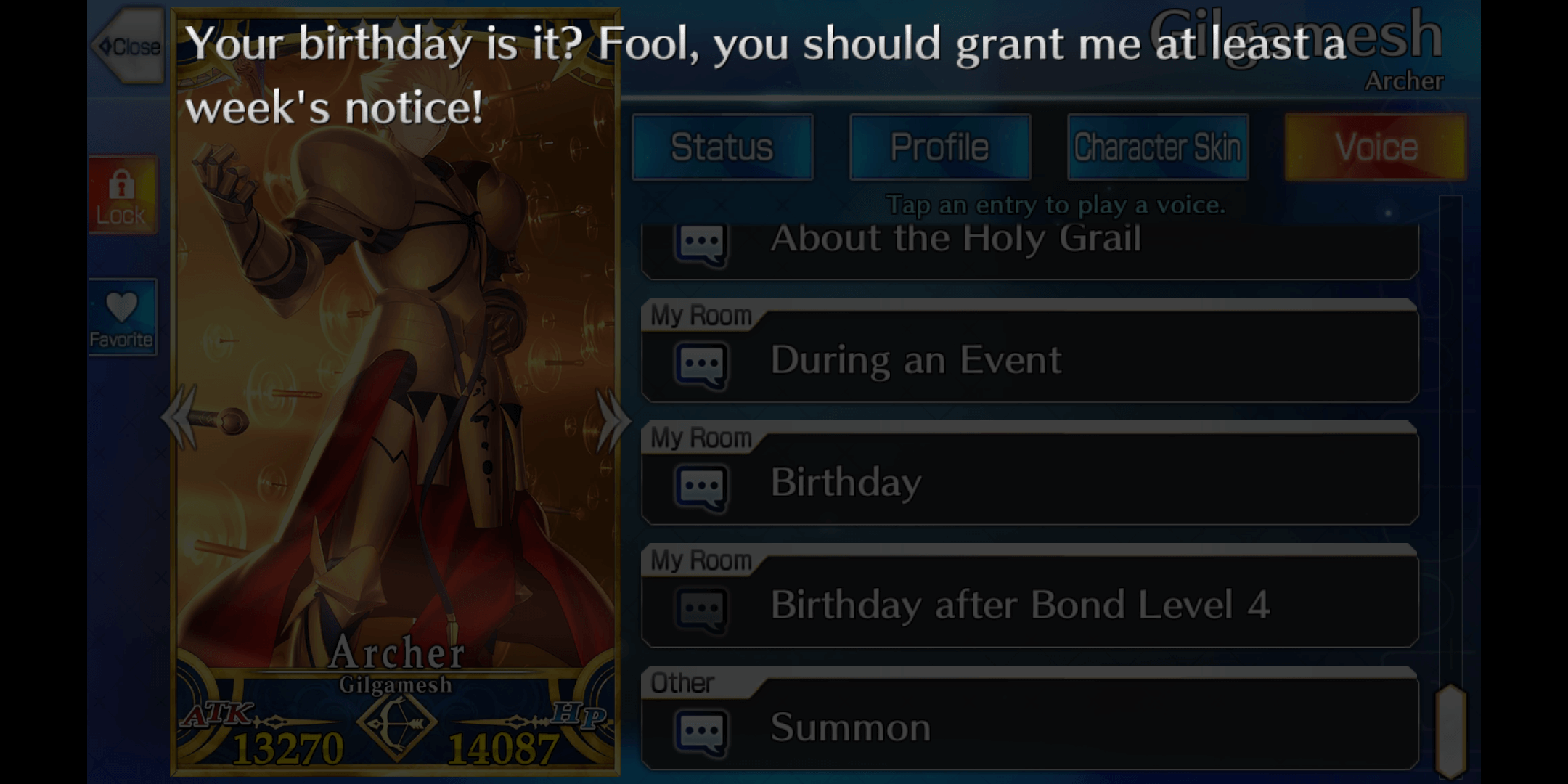
Task: Tap speech bubble icon beside During an Event
Action: point(701,364)
